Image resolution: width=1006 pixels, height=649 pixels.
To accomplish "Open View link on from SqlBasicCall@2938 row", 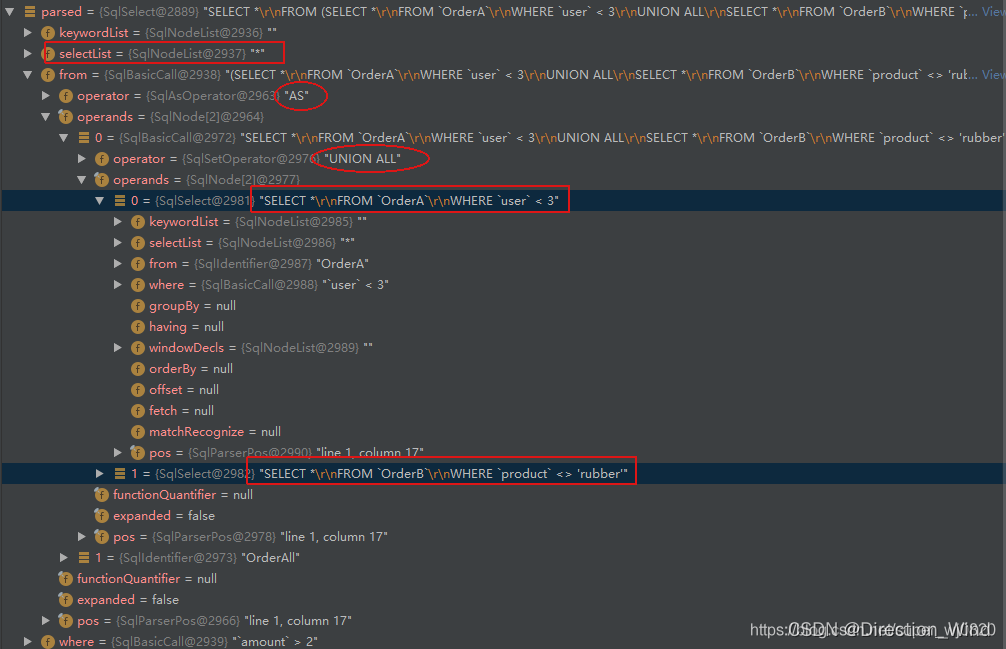I will (994, 75).
